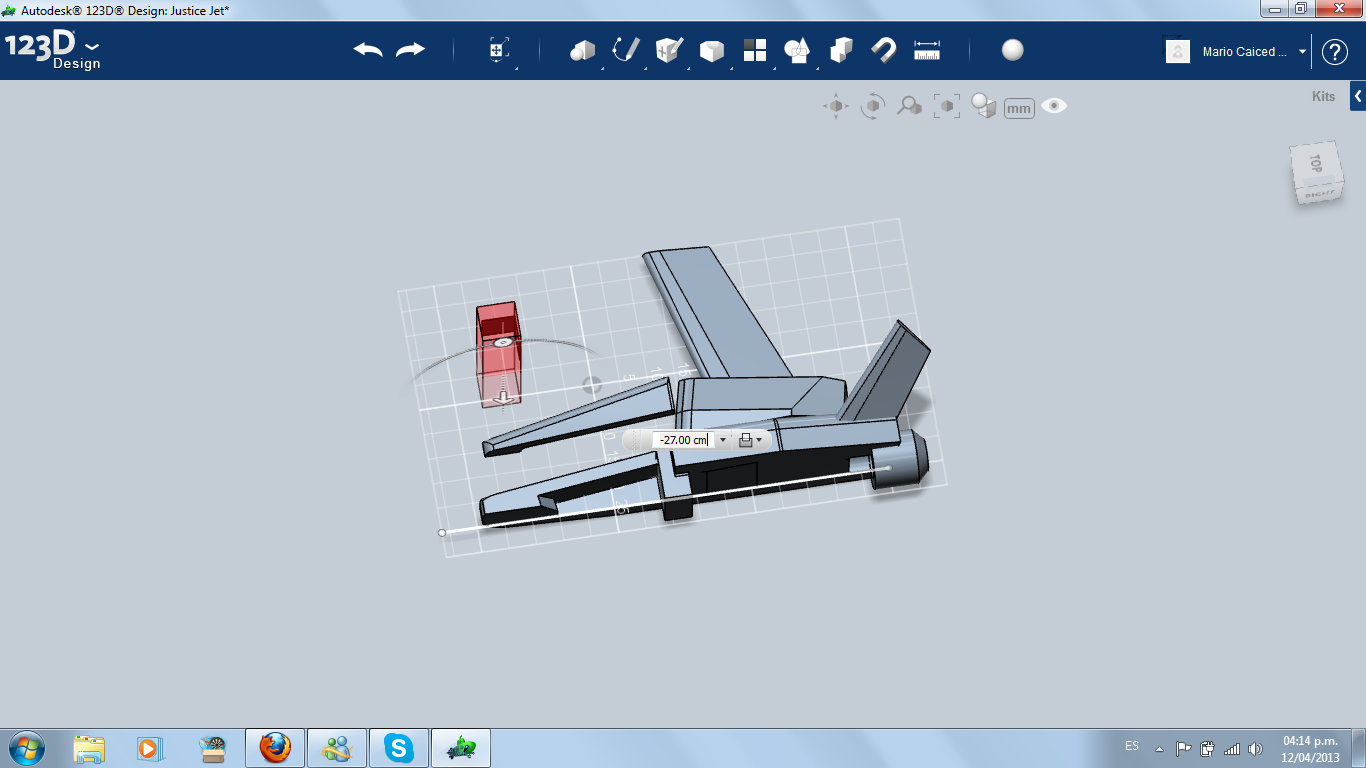Open the Pattern tool
1366x768 pixels.
[x=755, y=51]
